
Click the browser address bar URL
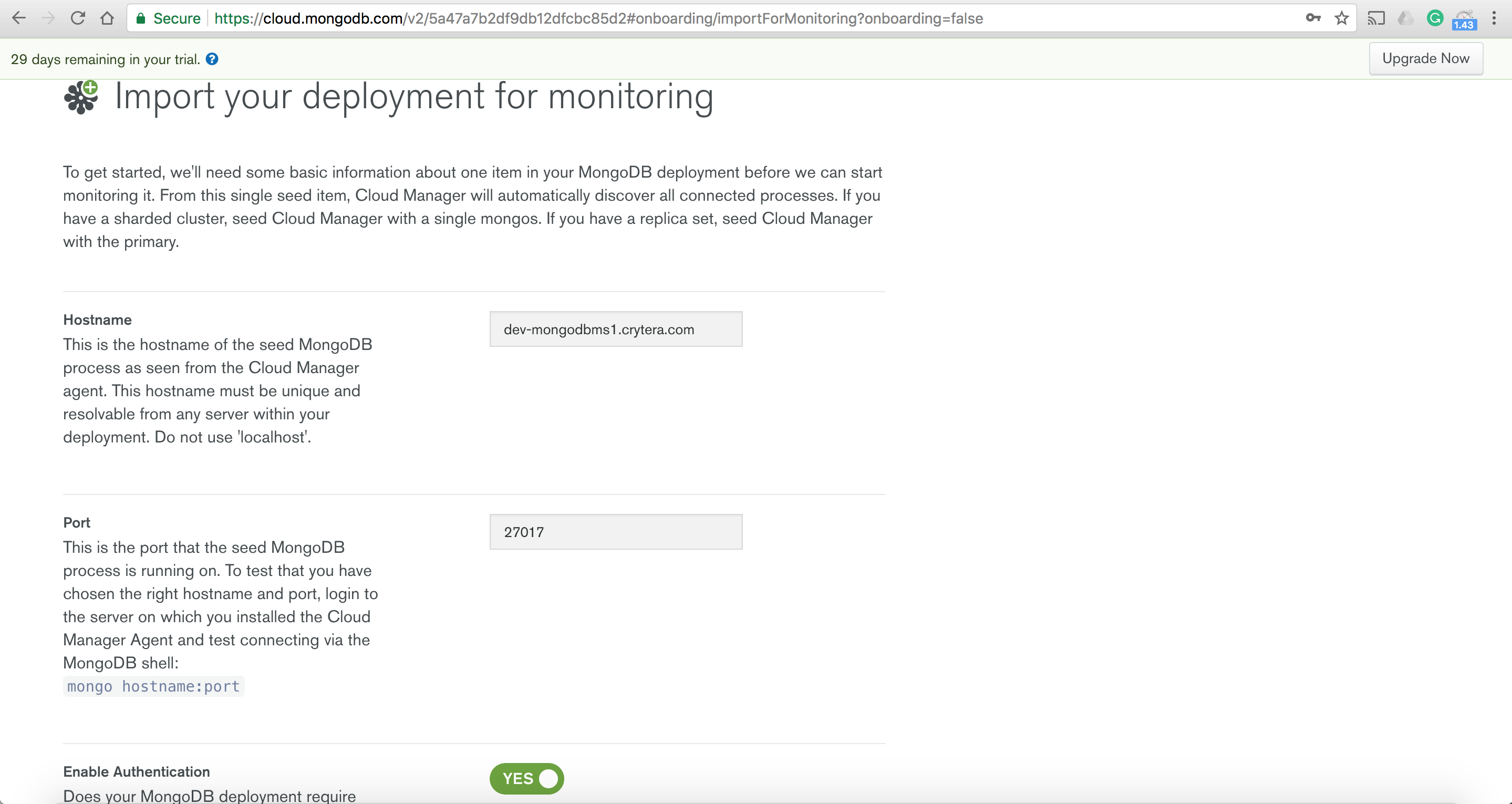pyautogui.click(x=599, y=18)
